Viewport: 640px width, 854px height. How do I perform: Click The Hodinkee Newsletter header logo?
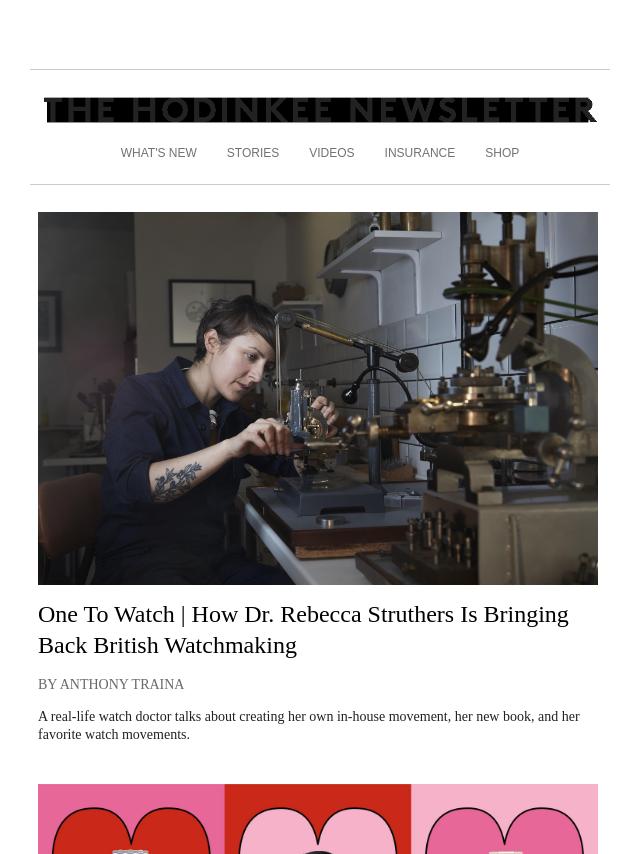(x=320, y=111)
